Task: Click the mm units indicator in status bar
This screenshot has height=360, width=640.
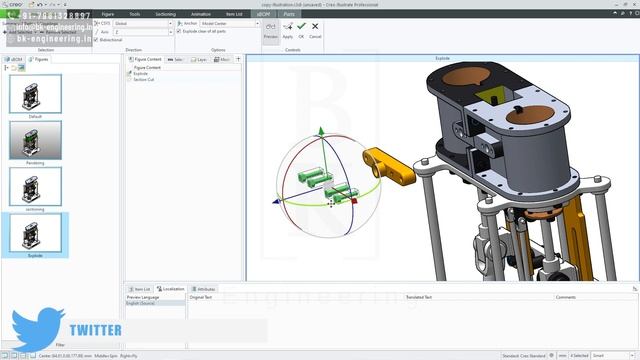Action: (562, 356)
